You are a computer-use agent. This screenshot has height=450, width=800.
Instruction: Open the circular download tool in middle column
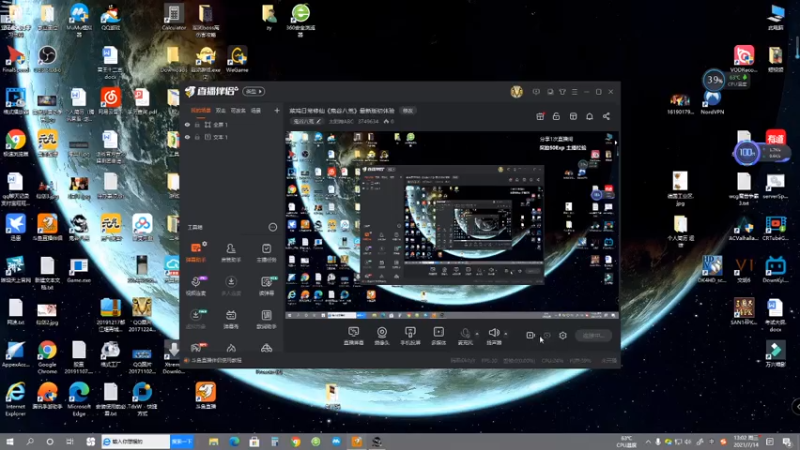[x=231, y=285]
